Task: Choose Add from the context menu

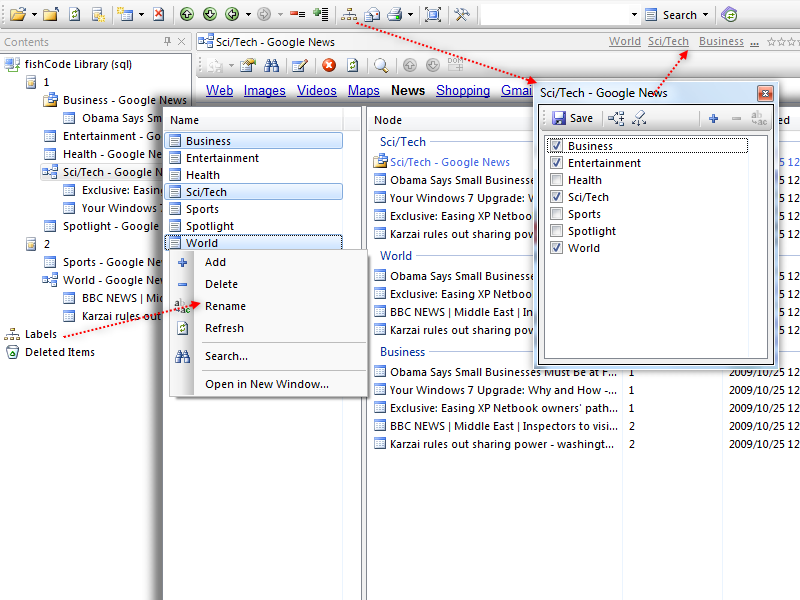Action: [269, 262]
